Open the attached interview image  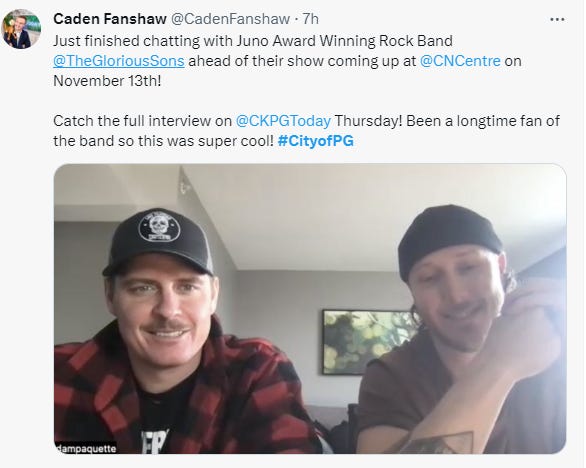(310, 309)
